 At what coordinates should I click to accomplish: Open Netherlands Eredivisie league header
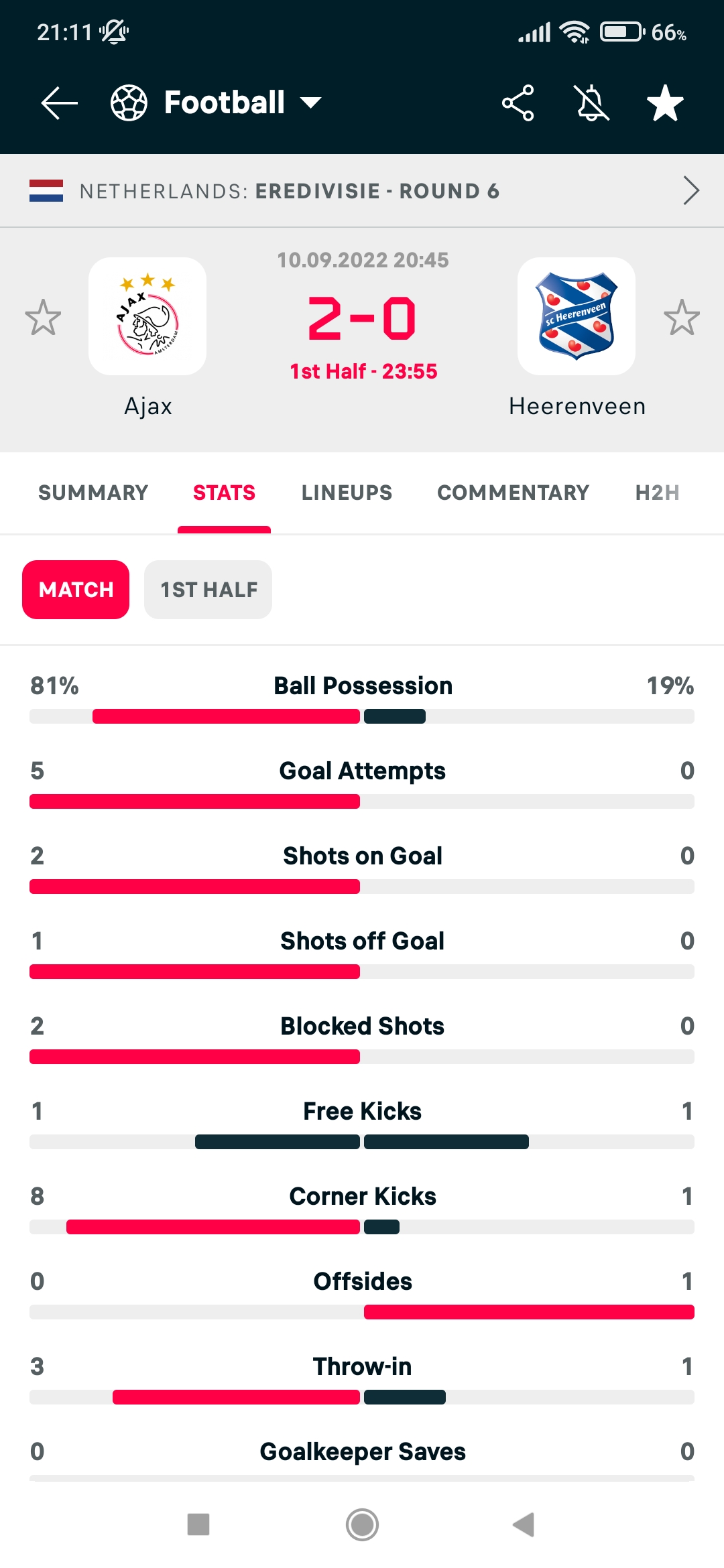coord(288,191)
